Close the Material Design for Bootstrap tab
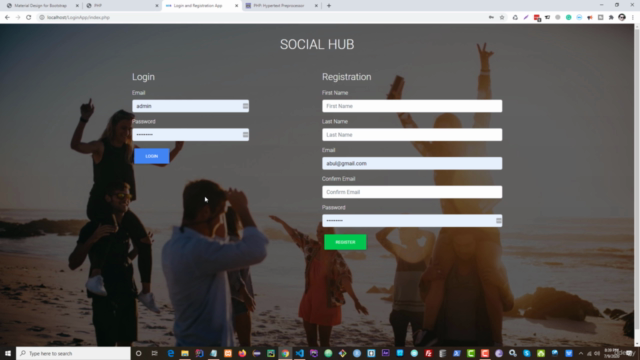Viewport: 640px width, 360px height. [77, 6]
